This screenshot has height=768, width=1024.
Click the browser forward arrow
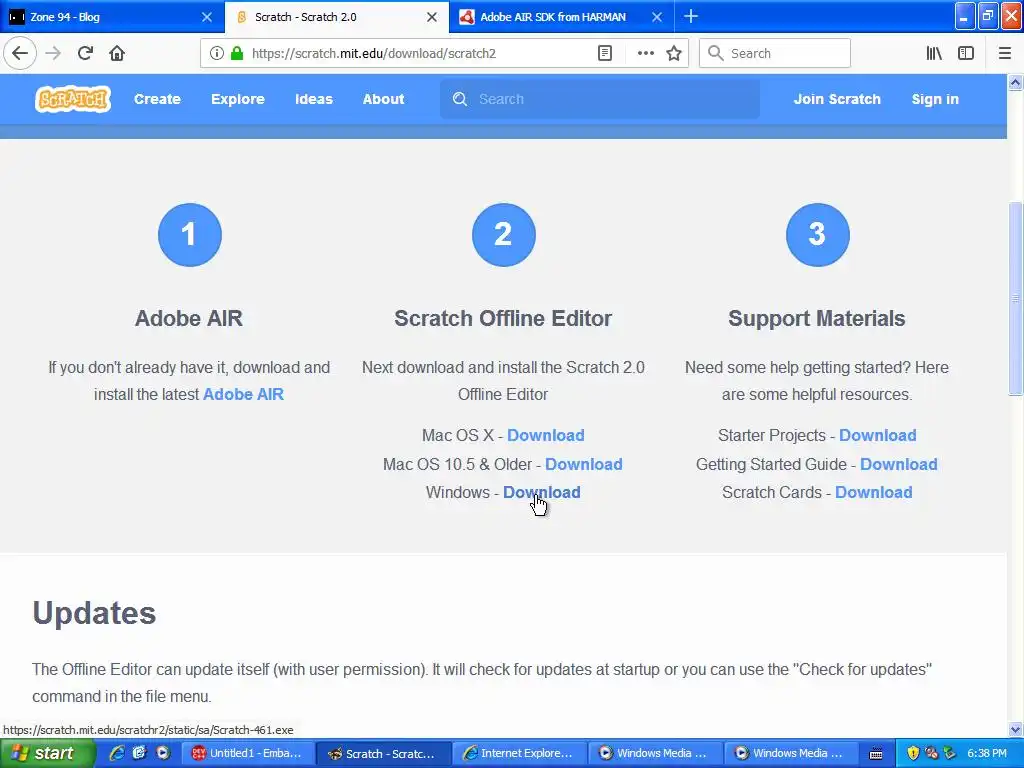coord(54,53)
